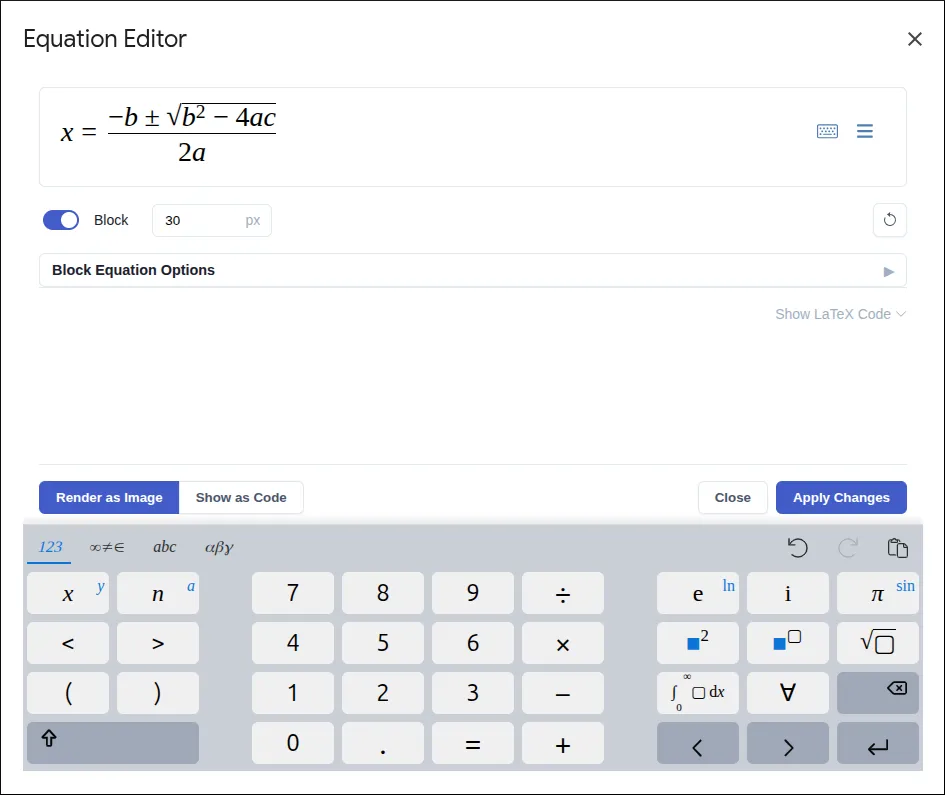945x795 pixels.
Task: Undo the last keyboard input
Action: coord(798,547)
